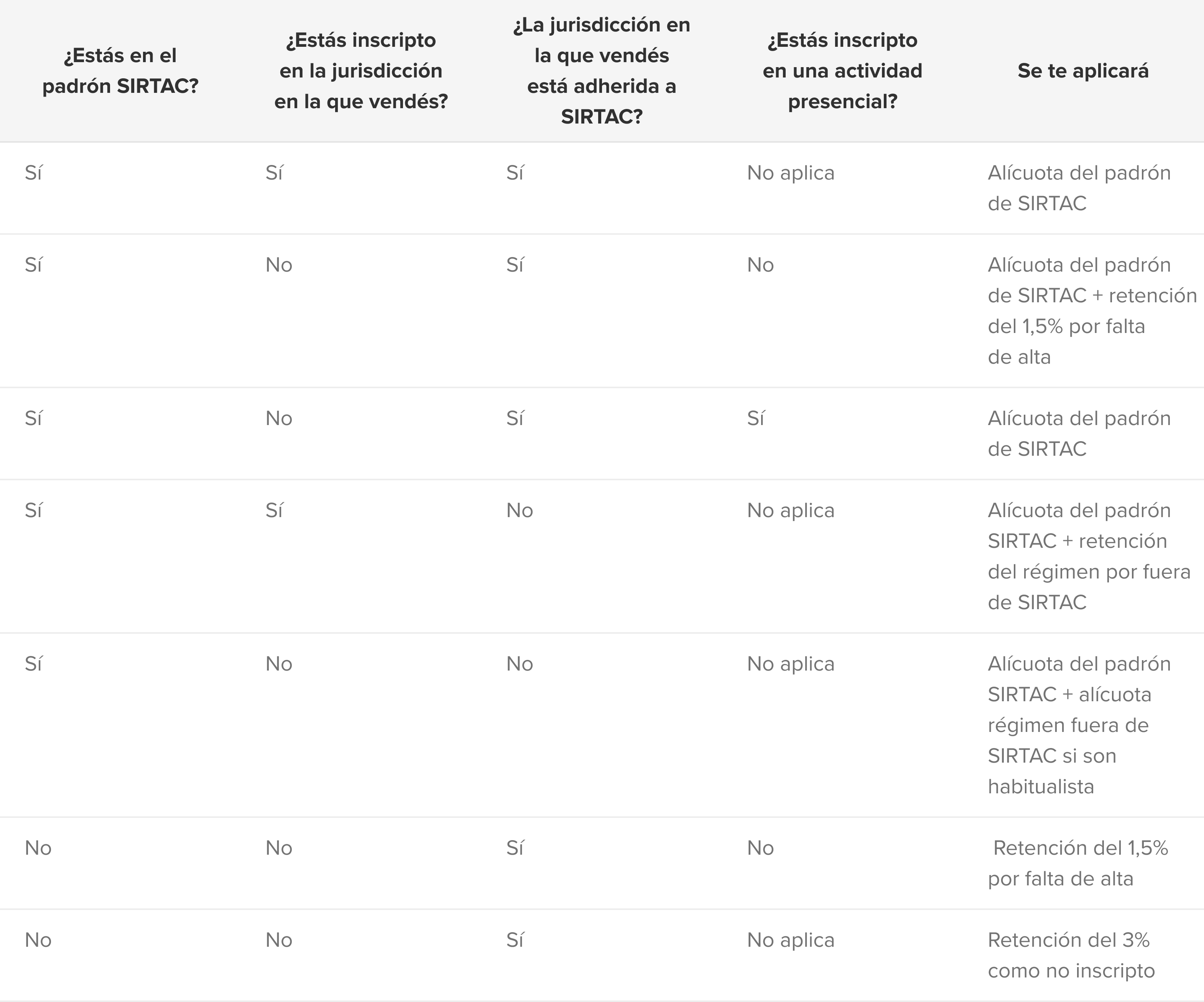Click the 'retención del 1,5% por falta de alta' result
Viewport: 1204px width, 1002px height.
pos(1092,311)
